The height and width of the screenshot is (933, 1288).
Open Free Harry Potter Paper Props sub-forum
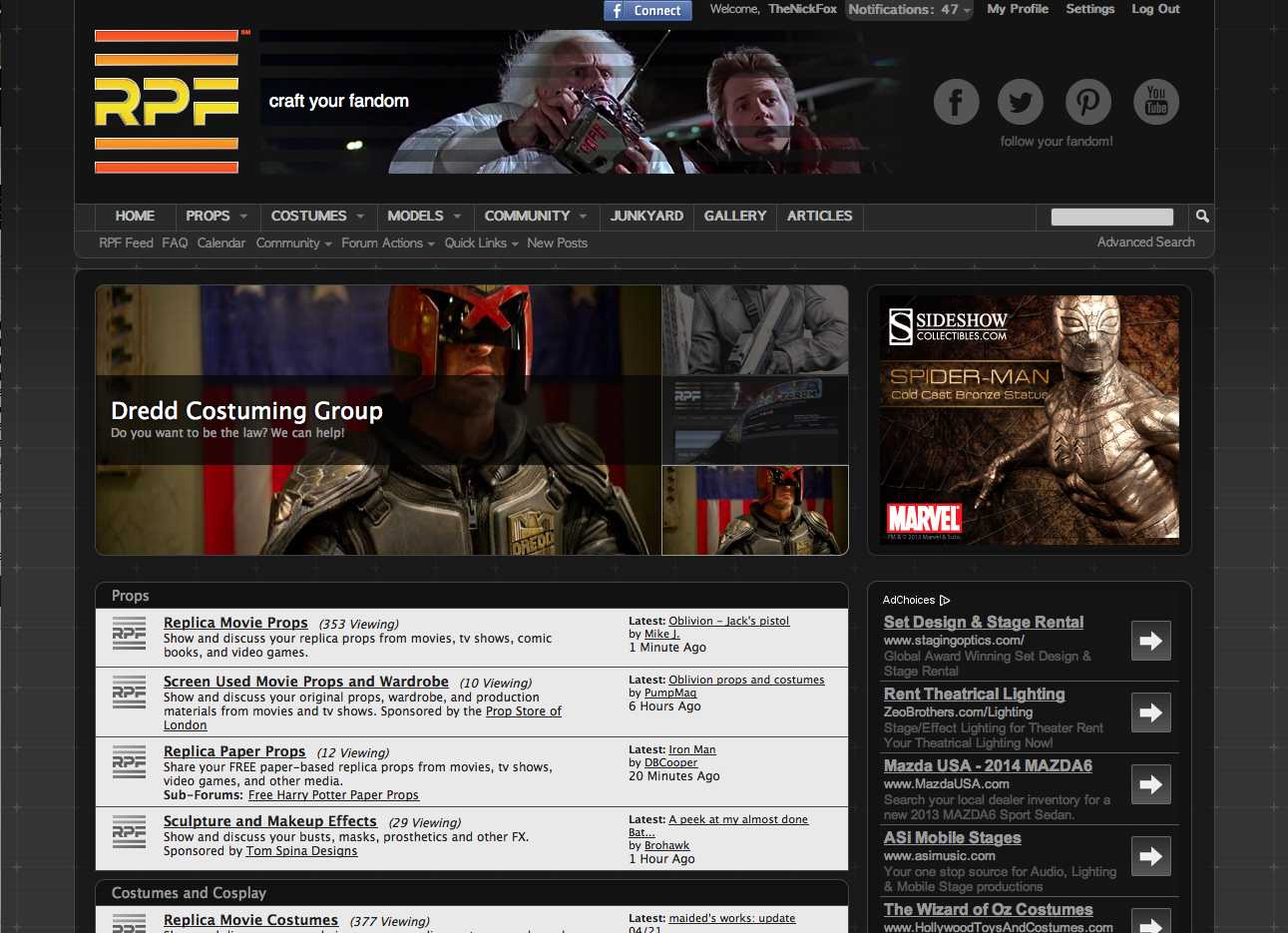[x=333, y=795]
